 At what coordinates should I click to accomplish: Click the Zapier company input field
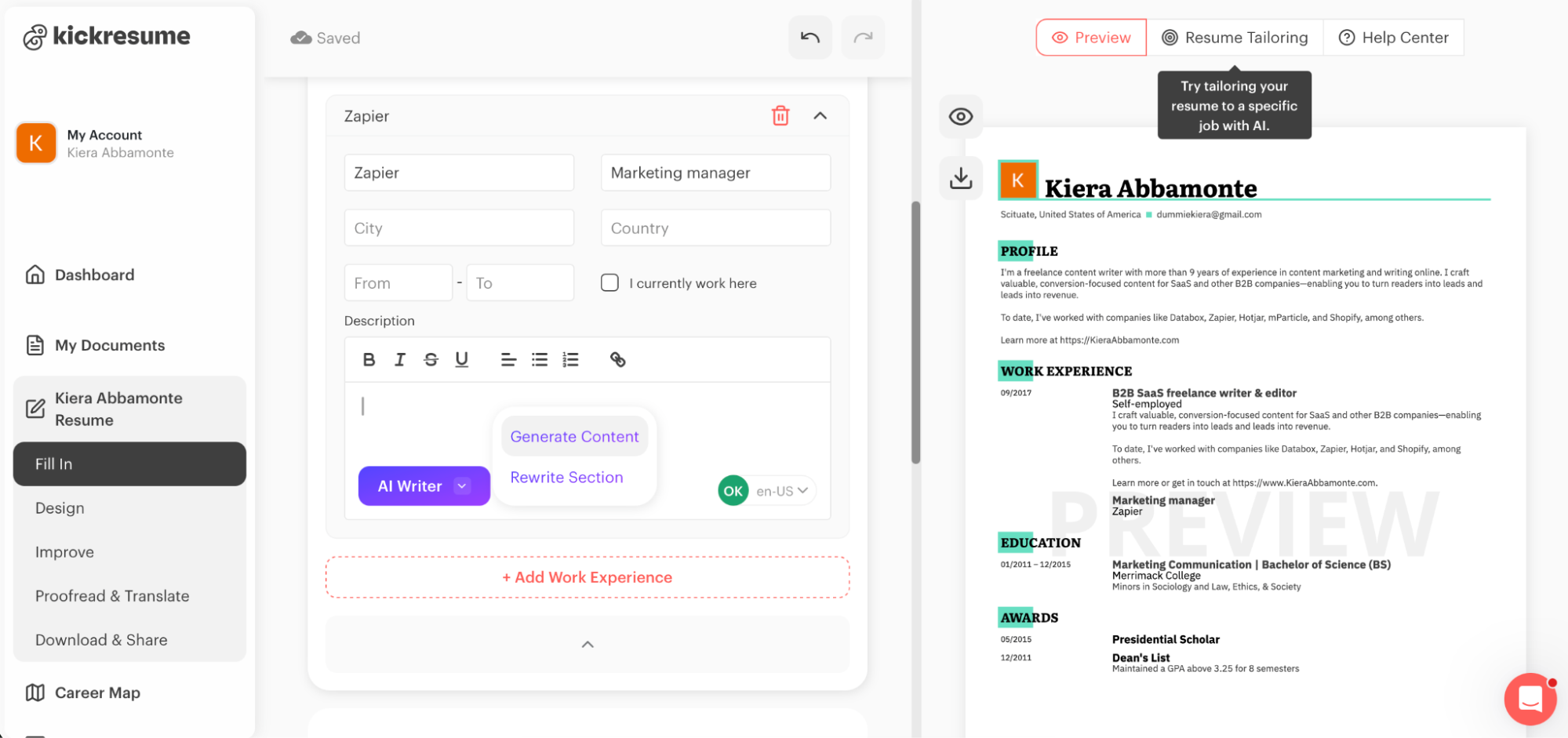(x=459, y=173)
